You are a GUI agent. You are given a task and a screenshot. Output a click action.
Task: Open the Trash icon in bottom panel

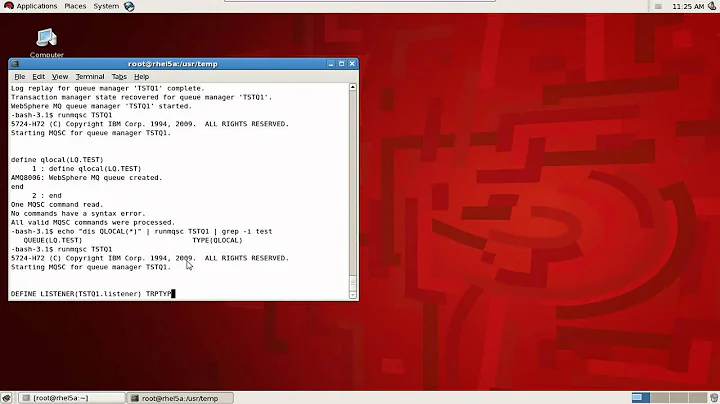pyautogui.click(x=714, y=398)
